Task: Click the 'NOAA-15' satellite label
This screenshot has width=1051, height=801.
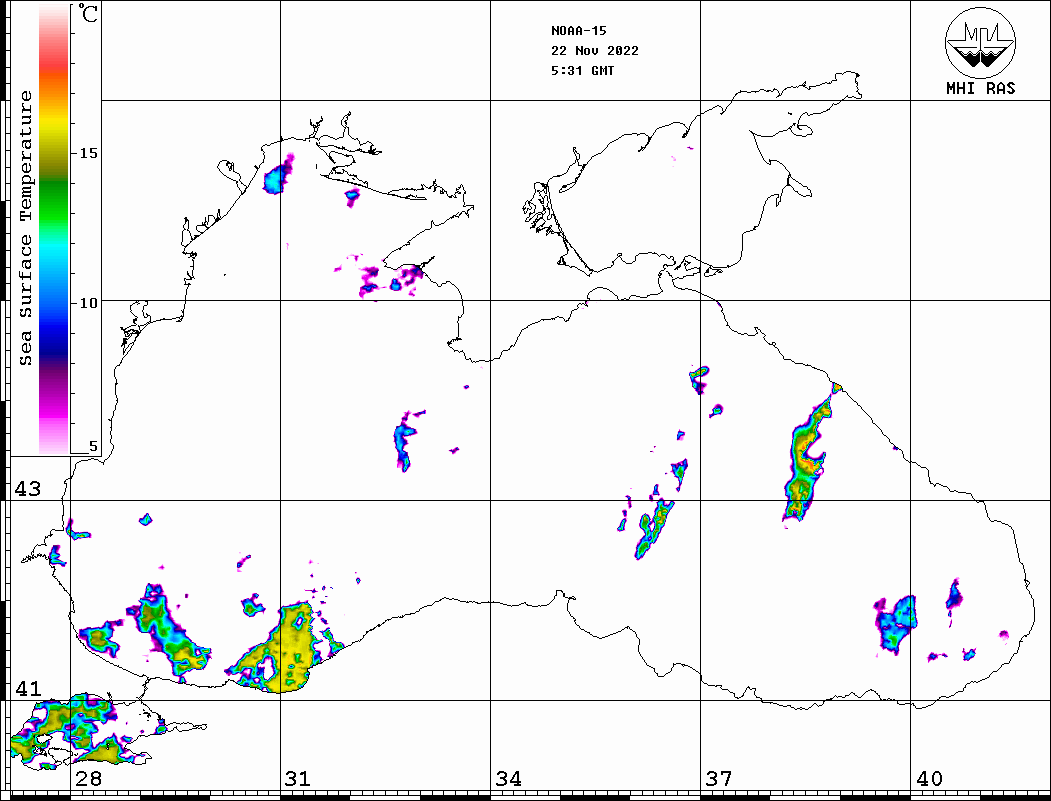Action: [579, 31]
